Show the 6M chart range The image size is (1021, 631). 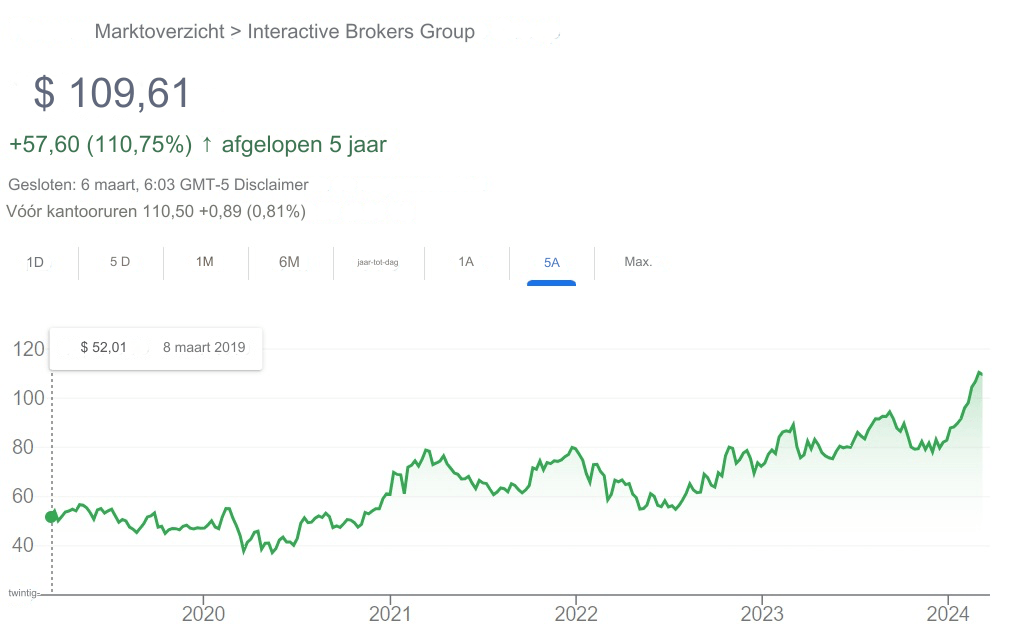point(289,262)
